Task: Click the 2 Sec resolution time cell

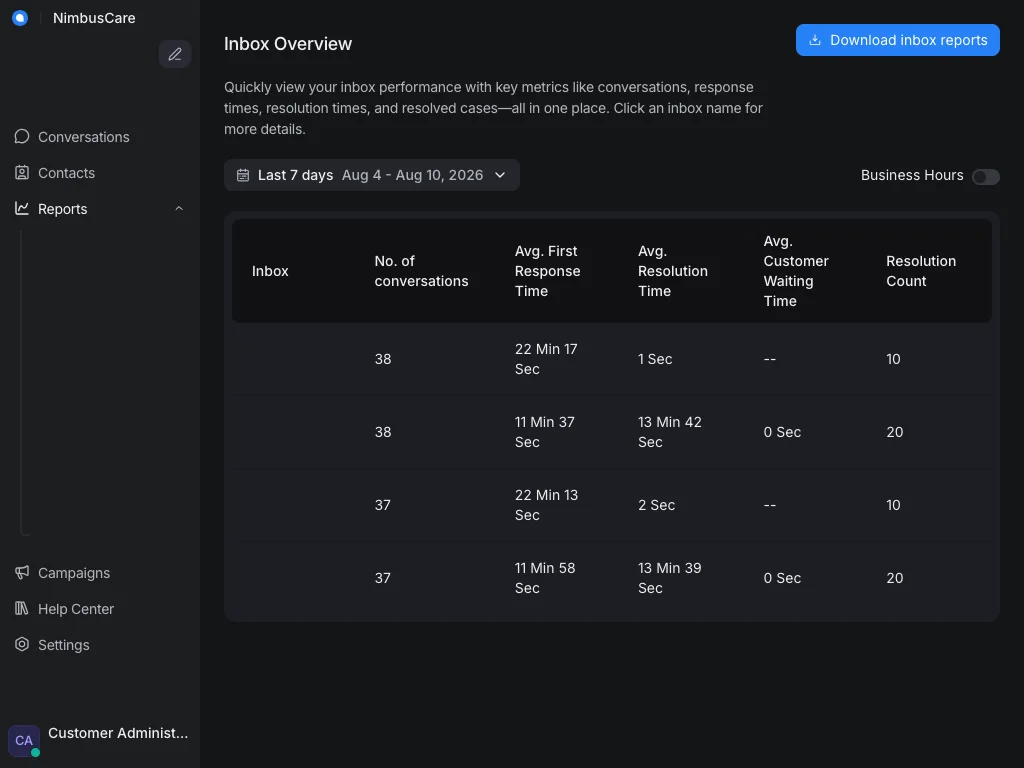Action: pos(656,505)
